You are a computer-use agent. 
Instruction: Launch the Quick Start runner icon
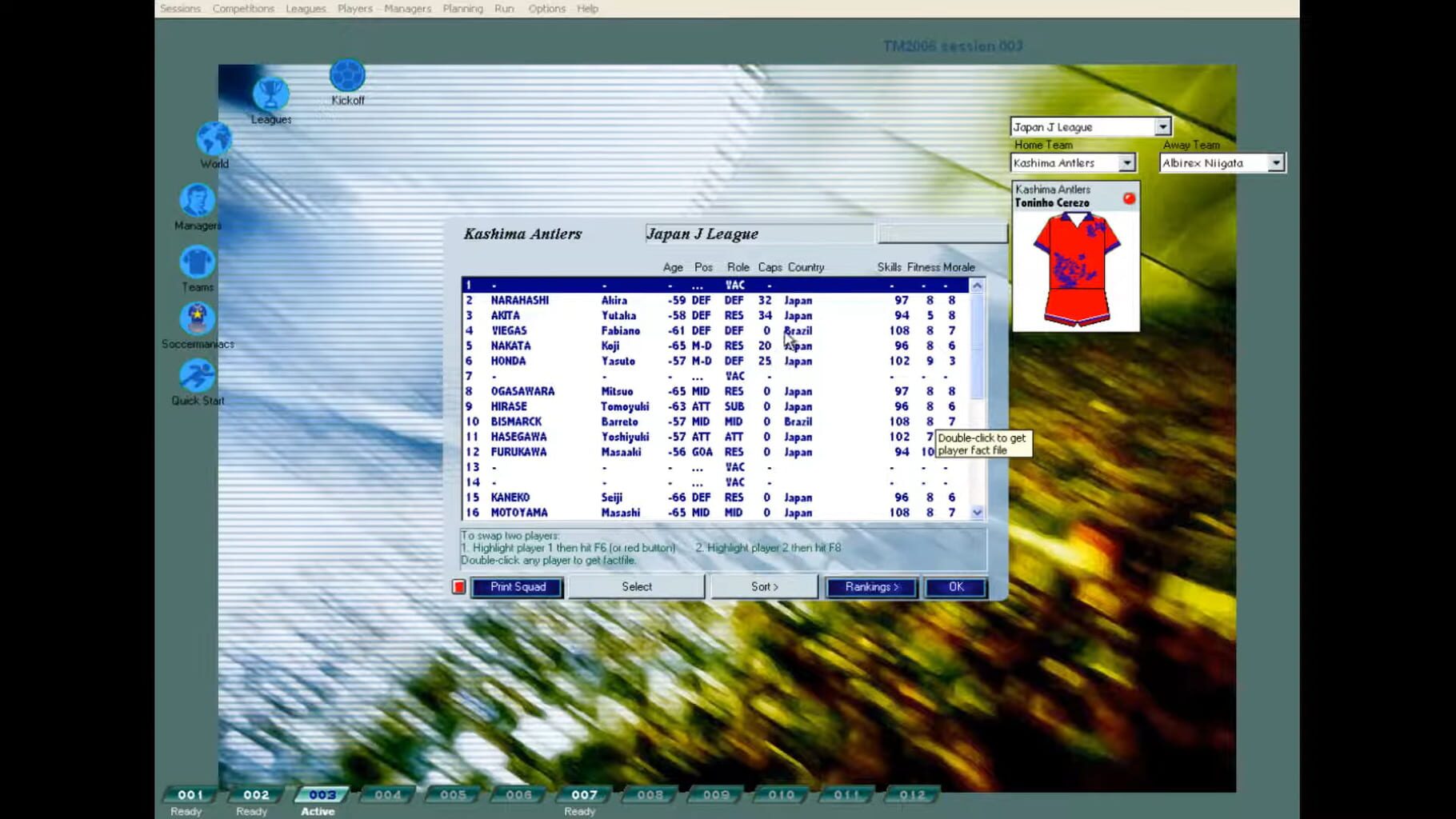point(197,376)
